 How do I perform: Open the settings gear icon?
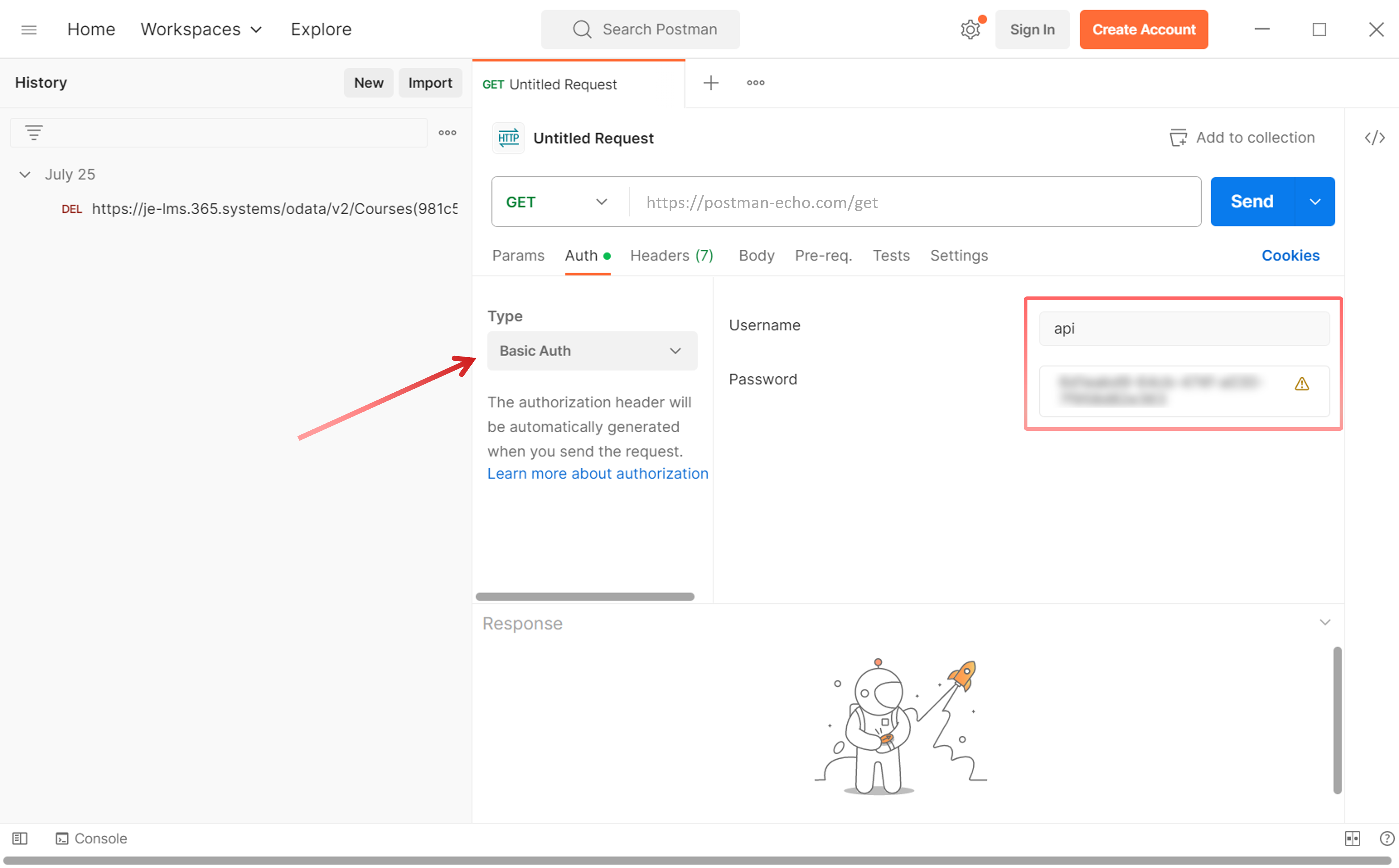pos(970,29)
